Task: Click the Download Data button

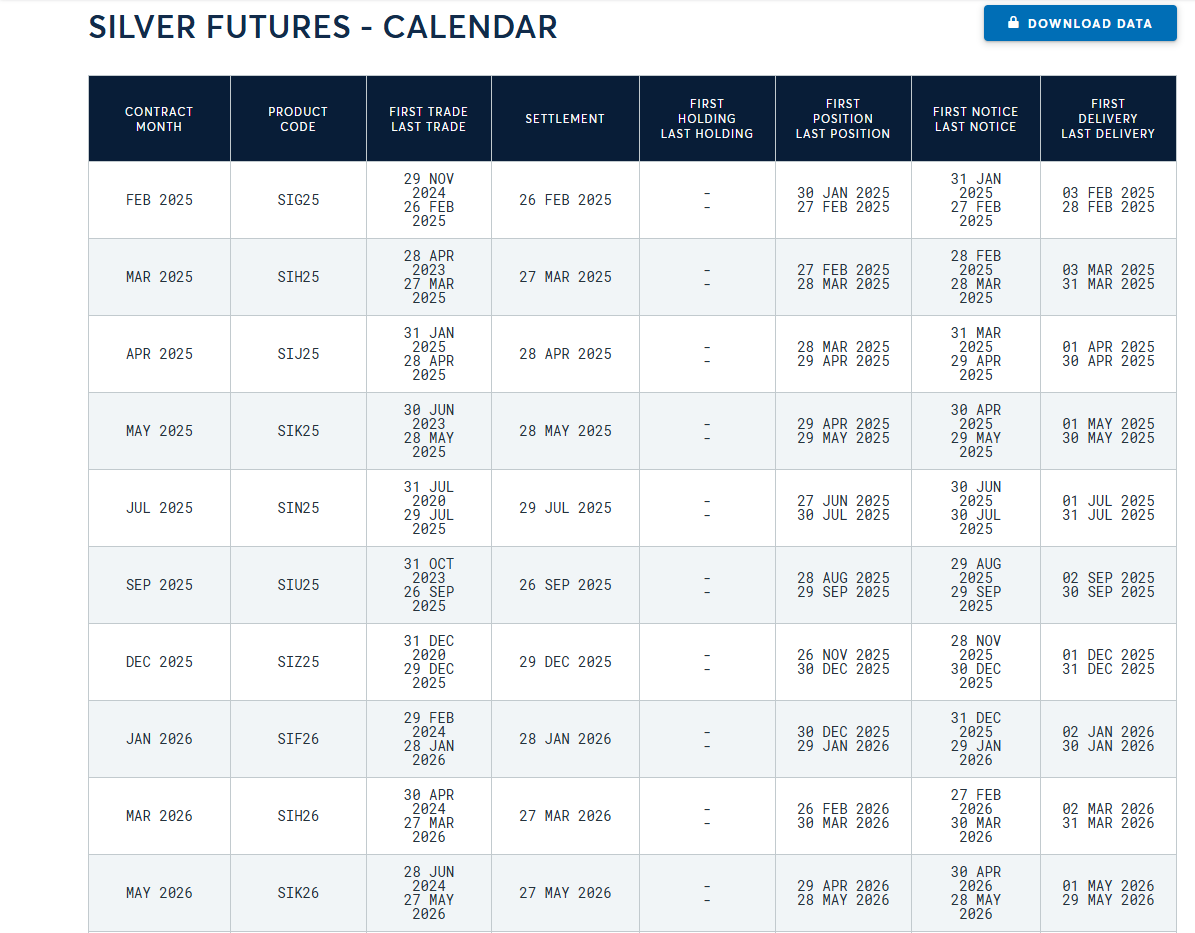Action: [1079, 23]
